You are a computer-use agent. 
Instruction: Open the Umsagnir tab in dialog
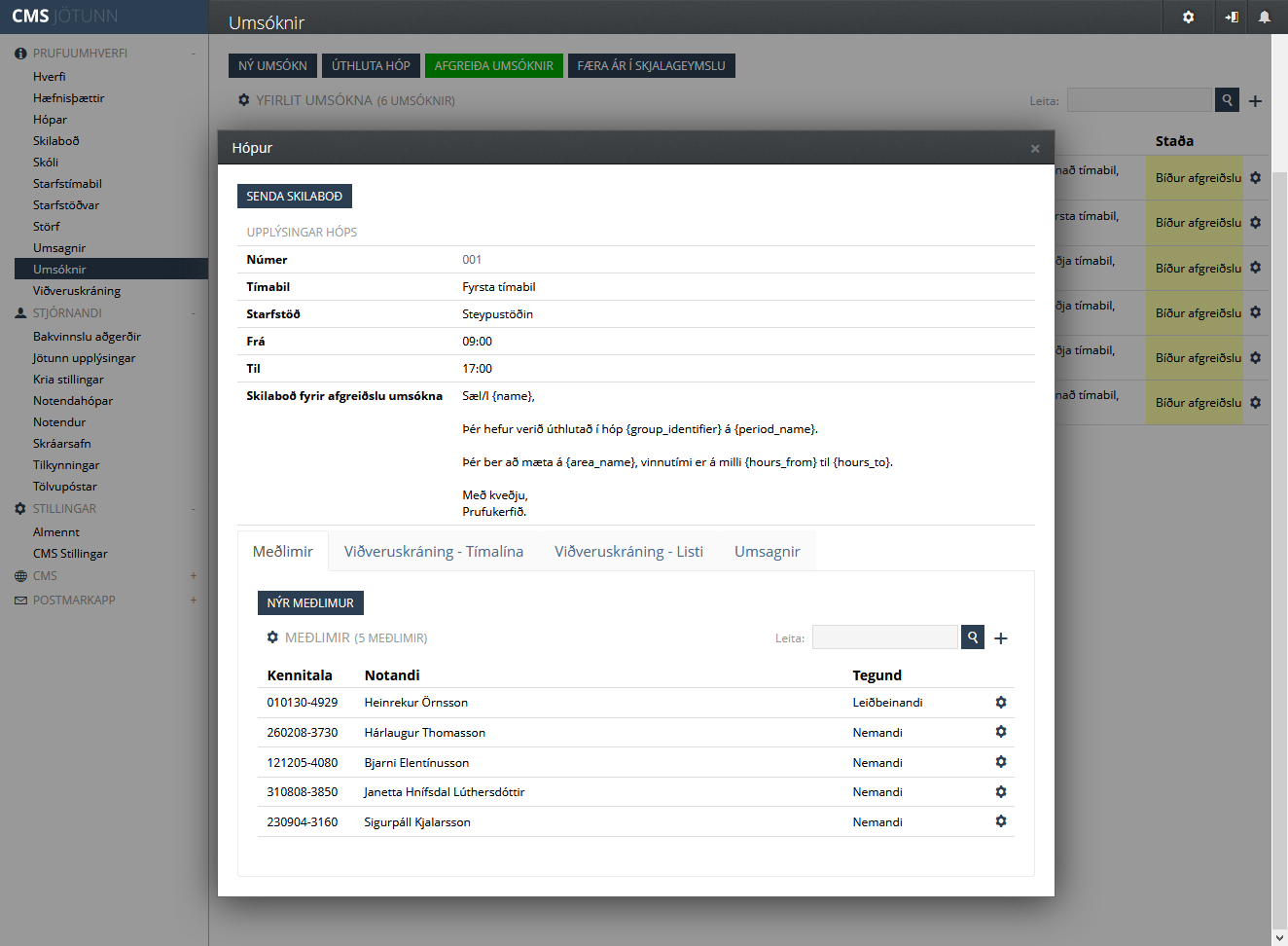click(767, 552)
